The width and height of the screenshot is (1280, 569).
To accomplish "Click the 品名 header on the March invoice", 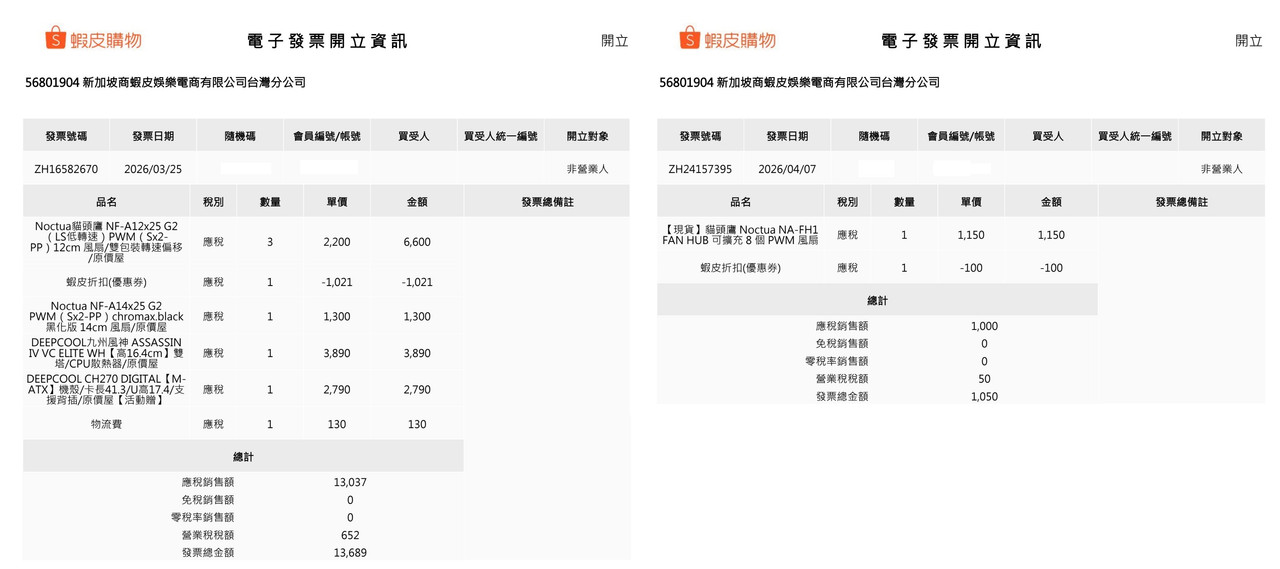I will coord(107,202).
